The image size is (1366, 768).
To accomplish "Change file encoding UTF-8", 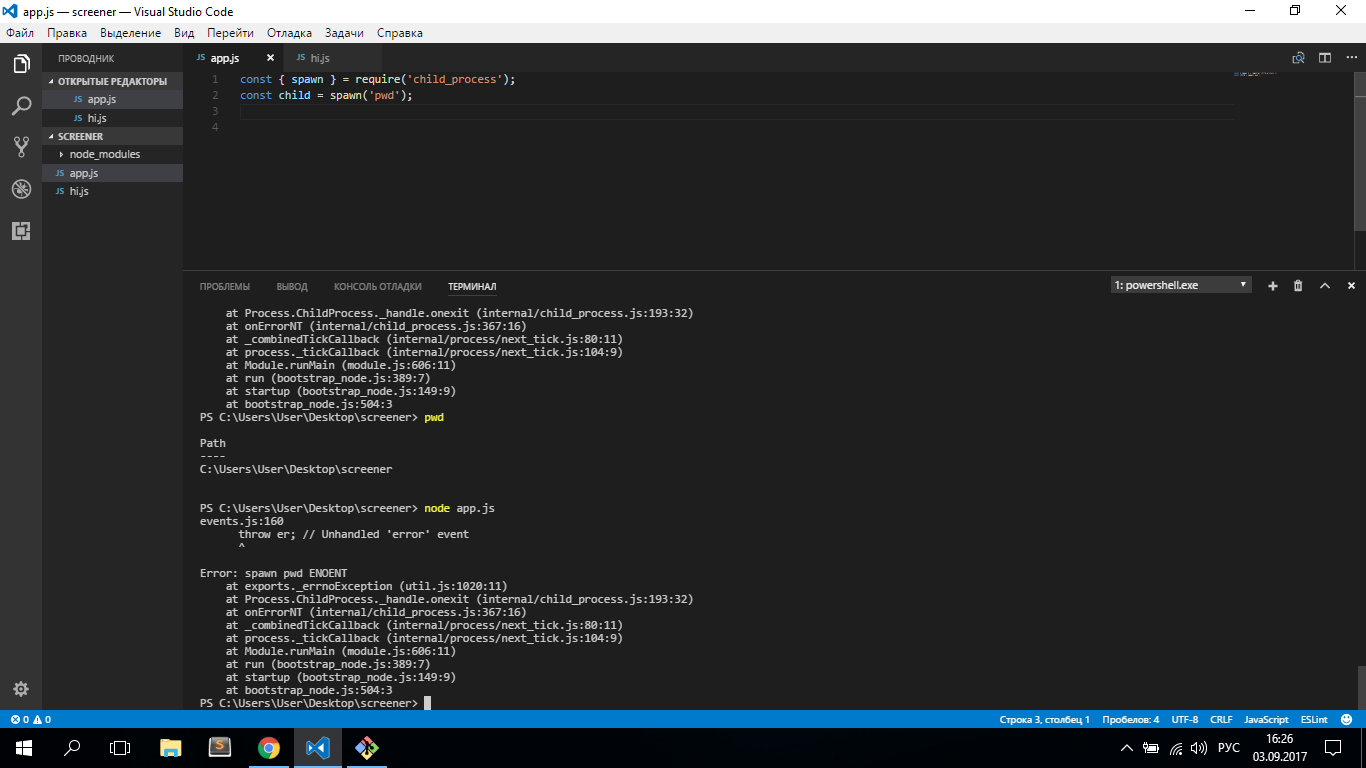I will click(x=1184, y=719).
